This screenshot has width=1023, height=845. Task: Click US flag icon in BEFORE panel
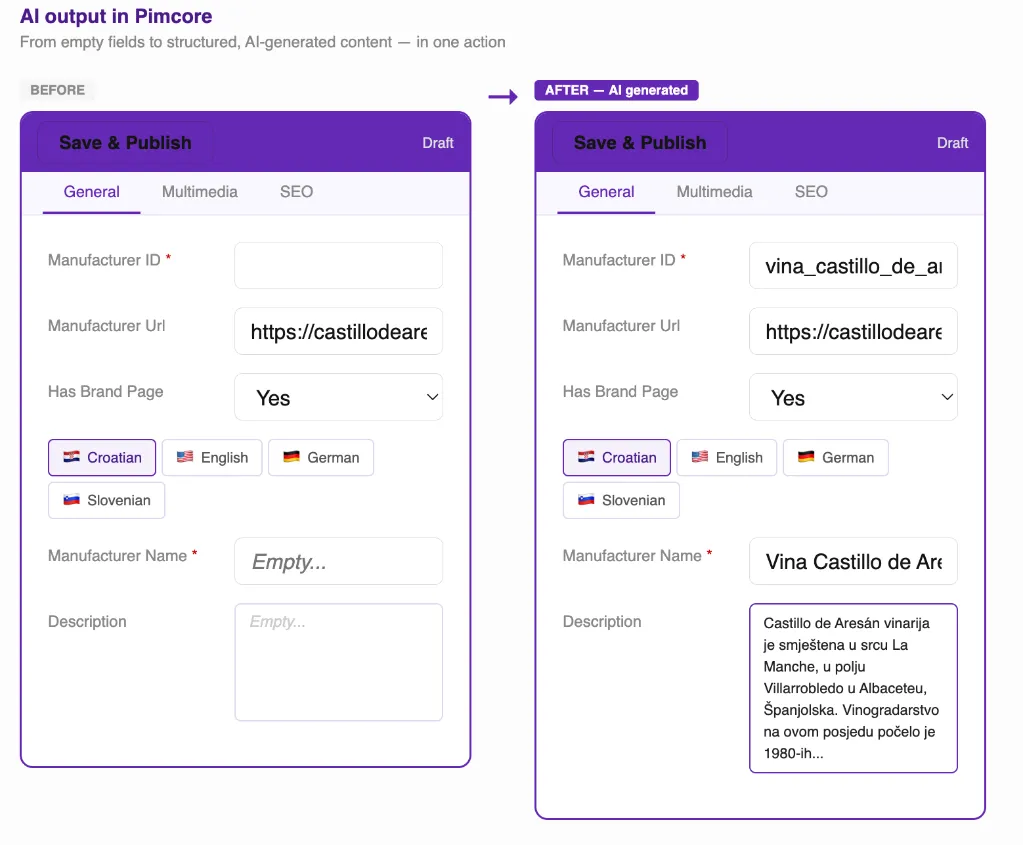click(x=185, y=457)
